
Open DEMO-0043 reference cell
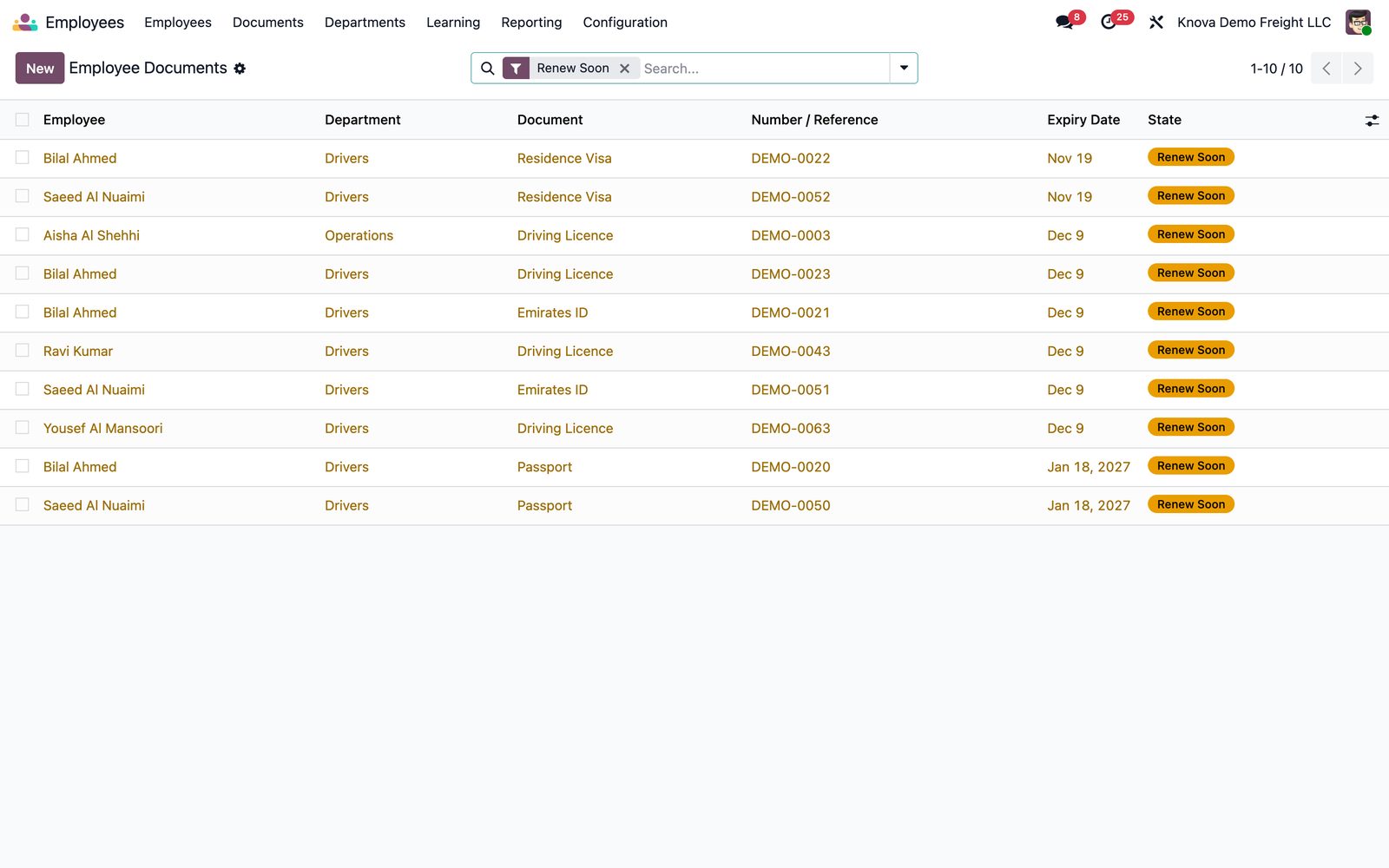(791, 351)
